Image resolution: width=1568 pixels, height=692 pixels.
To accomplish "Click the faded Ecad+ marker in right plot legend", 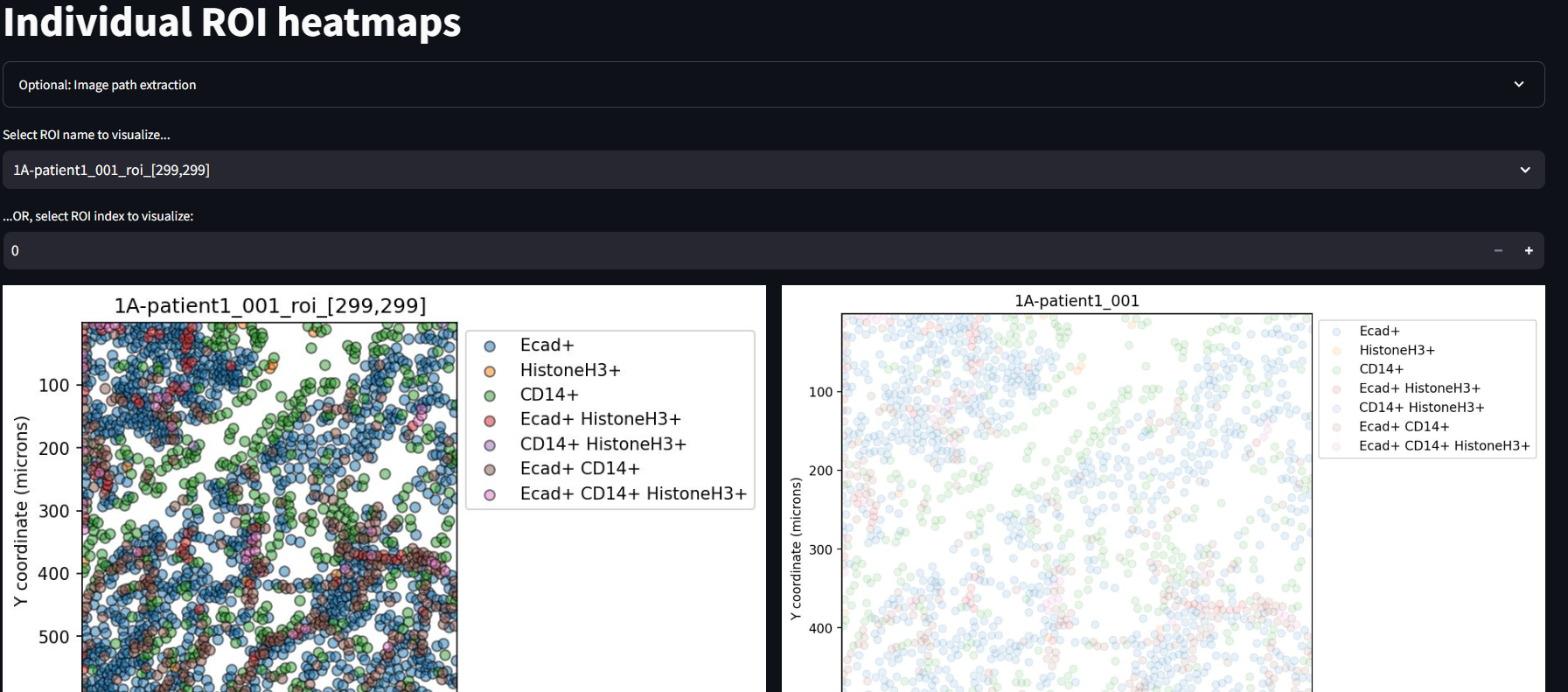I will coord(1336,332).
